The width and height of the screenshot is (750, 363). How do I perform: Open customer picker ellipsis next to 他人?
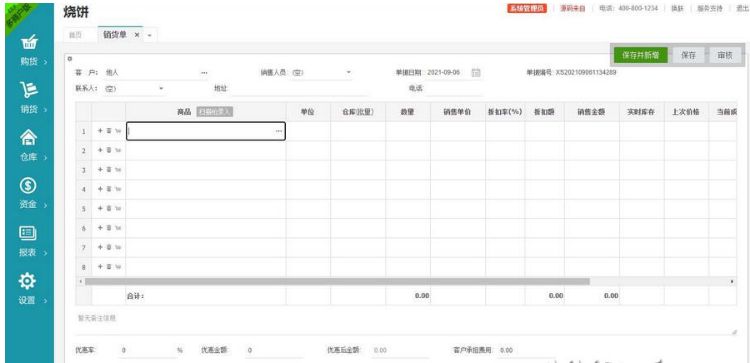tap(204, 73)
